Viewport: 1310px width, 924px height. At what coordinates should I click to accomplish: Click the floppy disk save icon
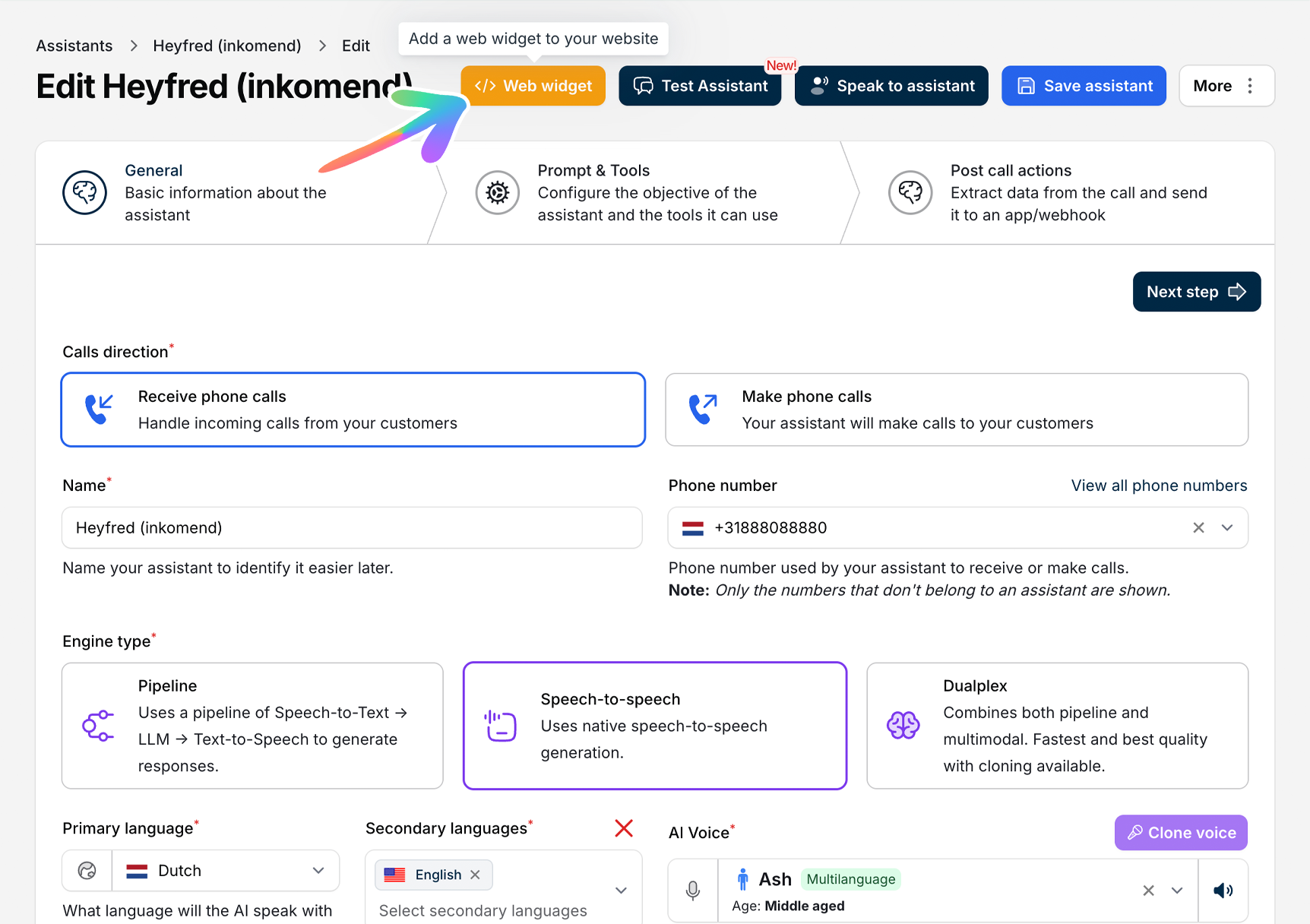[x=1027, y=86]
